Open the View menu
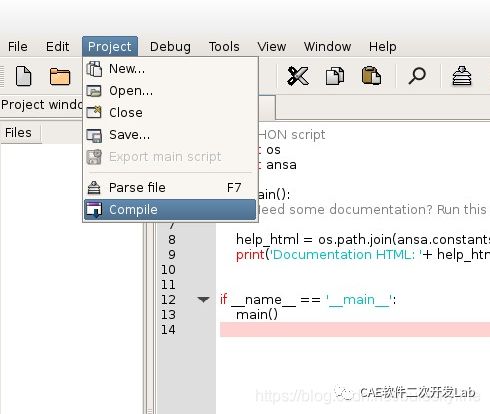This screenshot has height=414, width=490. 272,47
